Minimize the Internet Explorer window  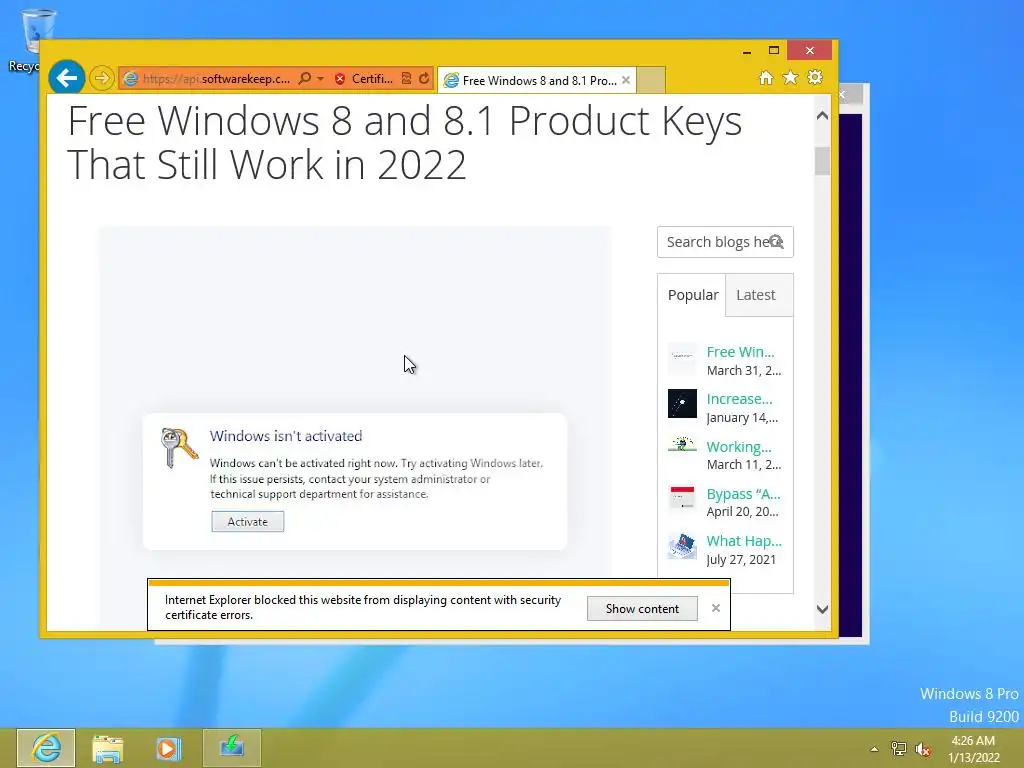pyautogui.click(x=747, y=51)
